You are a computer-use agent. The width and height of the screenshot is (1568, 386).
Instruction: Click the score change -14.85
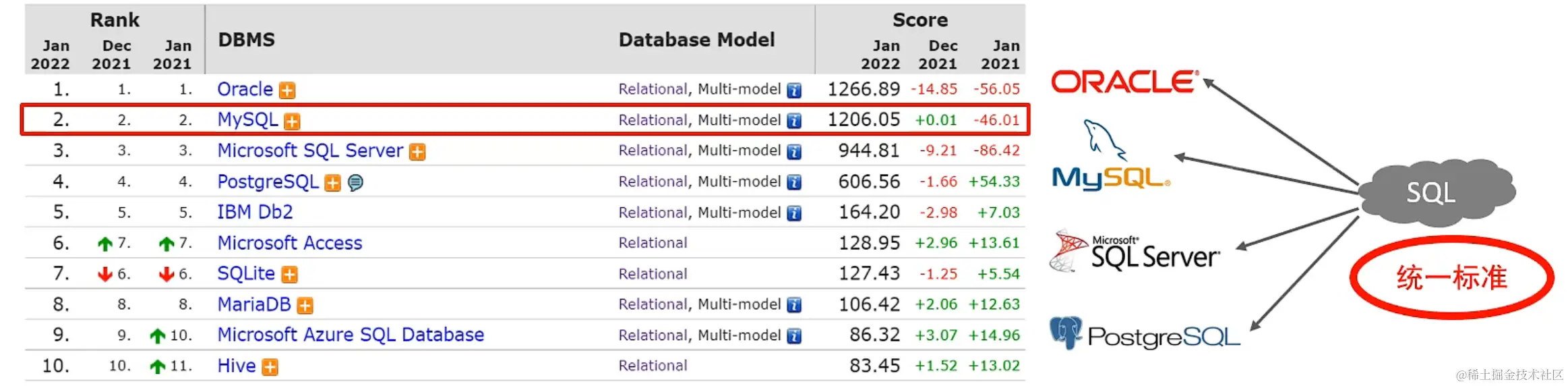pyautogui.click(x=934, y=89)
